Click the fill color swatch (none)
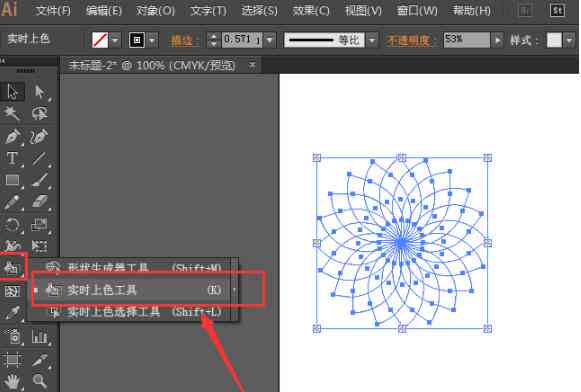Screen dimensions: 581x392 tap(100, 40)
